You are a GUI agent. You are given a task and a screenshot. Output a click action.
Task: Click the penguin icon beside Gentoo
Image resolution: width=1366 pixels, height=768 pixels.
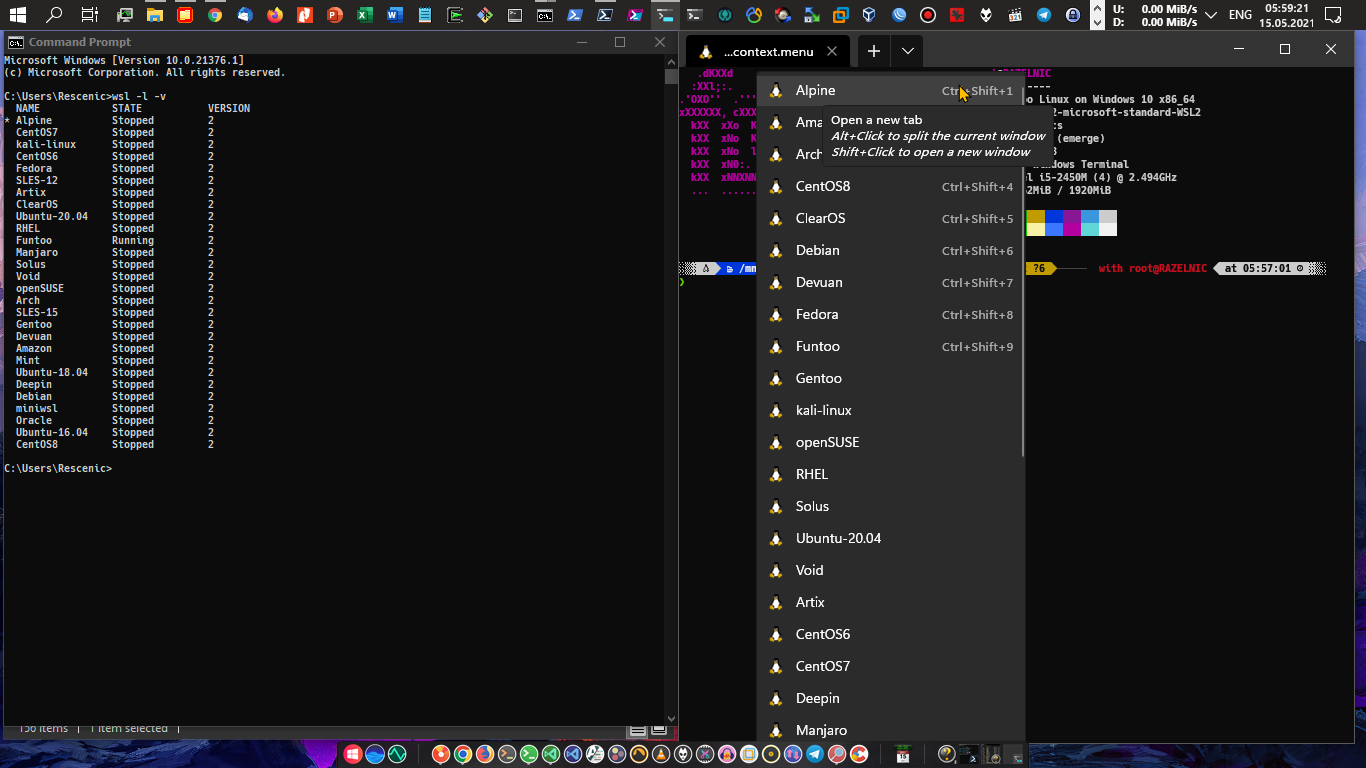click(x=775, y=378)
